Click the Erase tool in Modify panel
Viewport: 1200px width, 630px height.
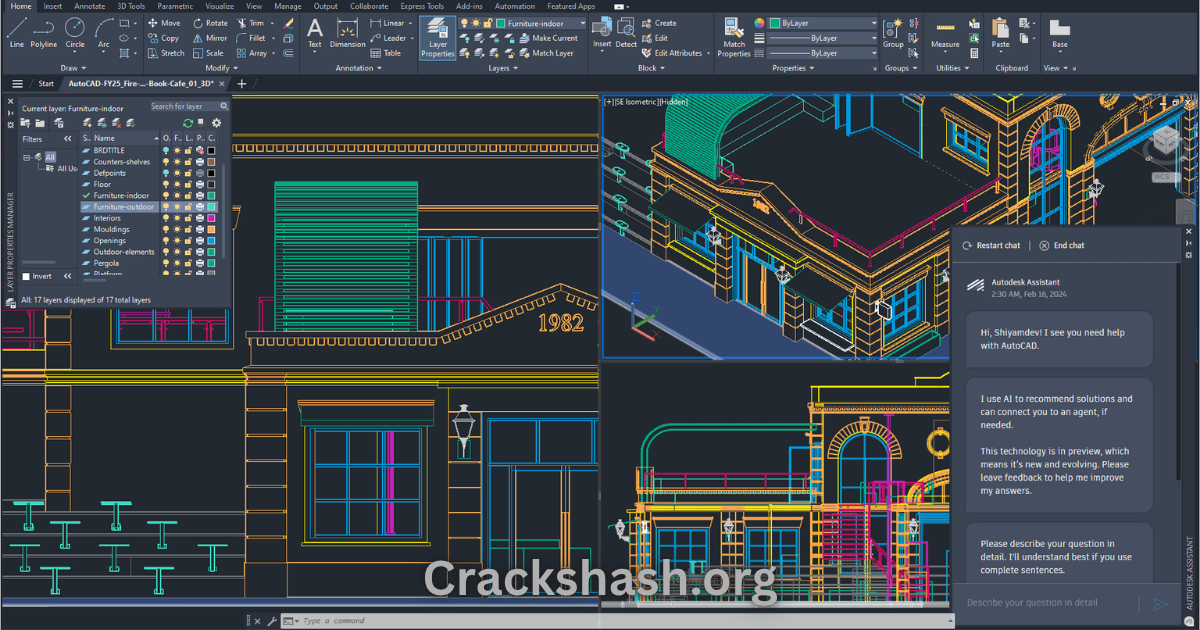(x=289, y=23)
